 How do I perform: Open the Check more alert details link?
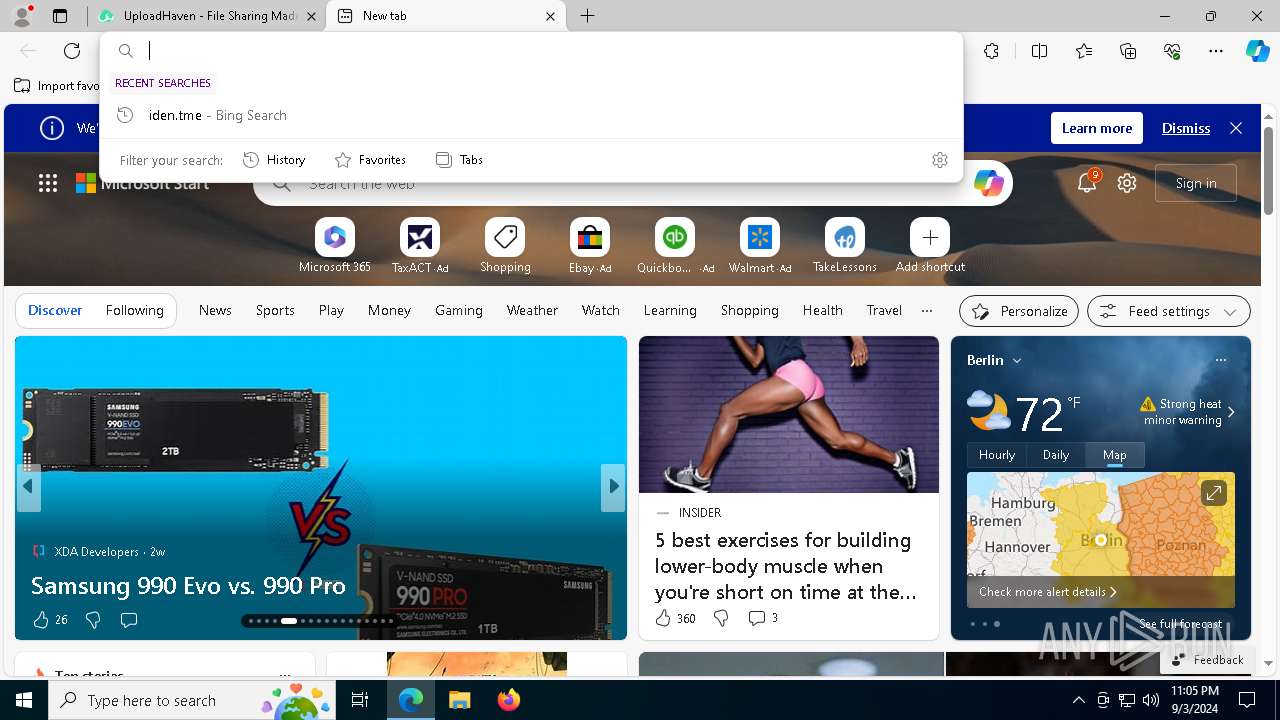[1047, 592]
